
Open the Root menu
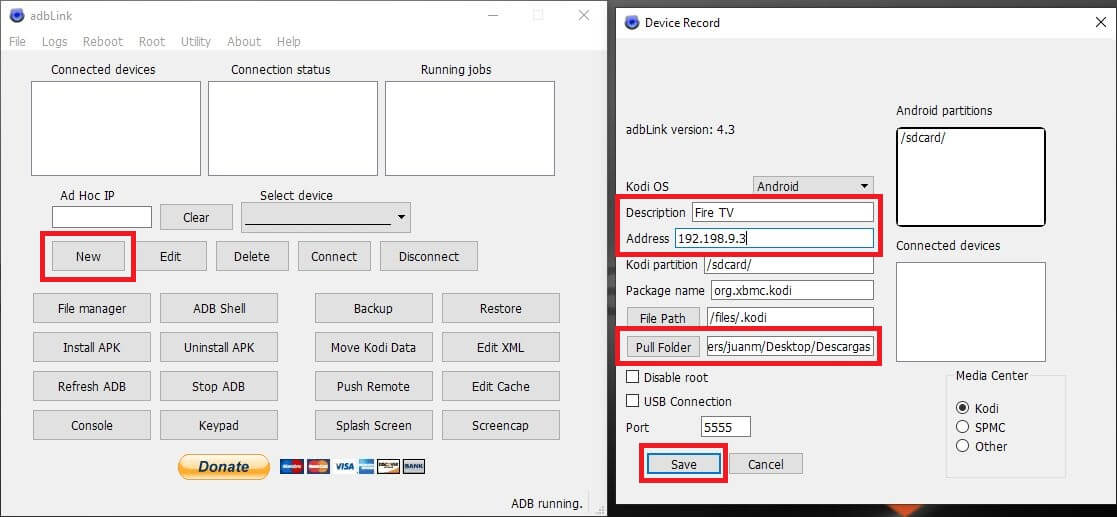[x=152, y=41]
